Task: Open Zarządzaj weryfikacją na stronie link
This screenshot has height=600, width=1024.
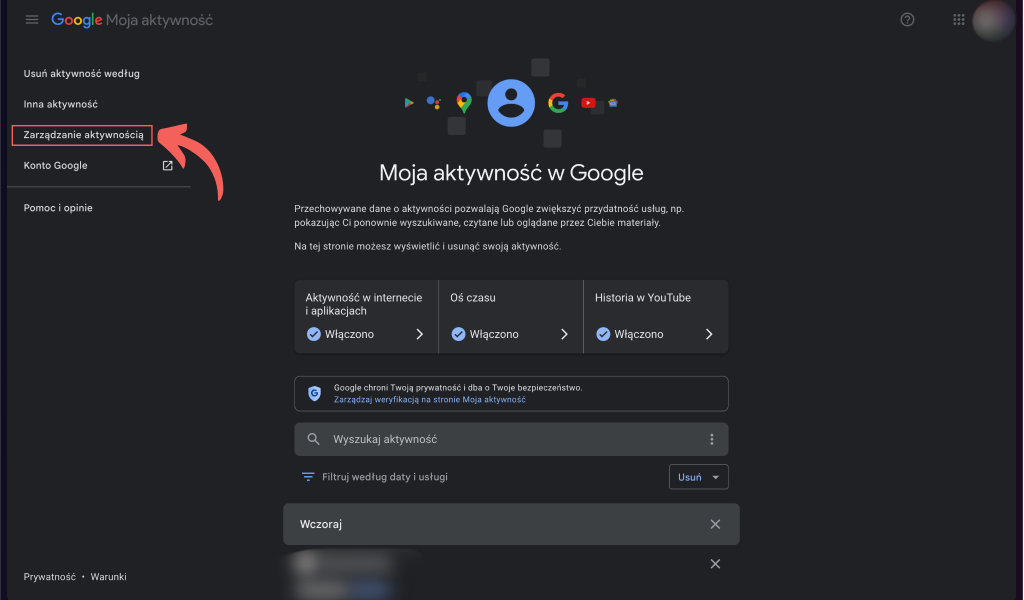Action: click(x=429, y=399)
